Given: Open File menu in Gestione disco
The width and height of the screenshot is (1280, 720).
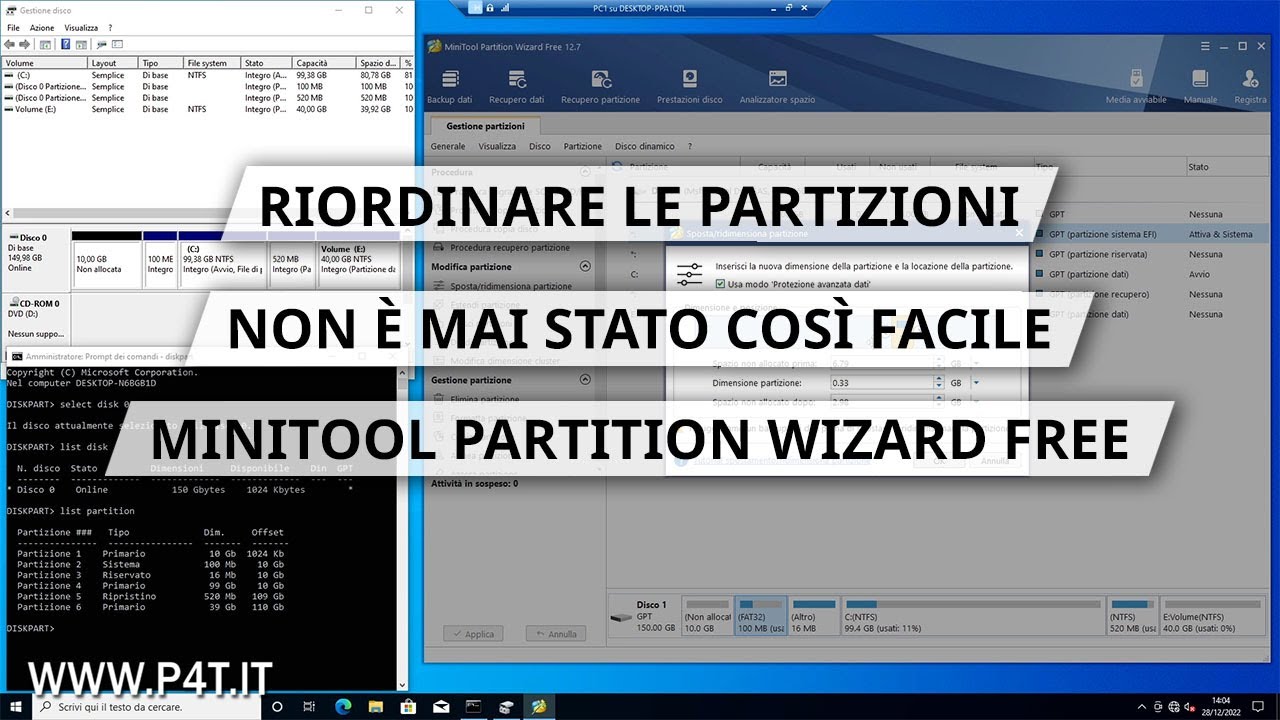Looking at the screenshot, I should point(13,28).
